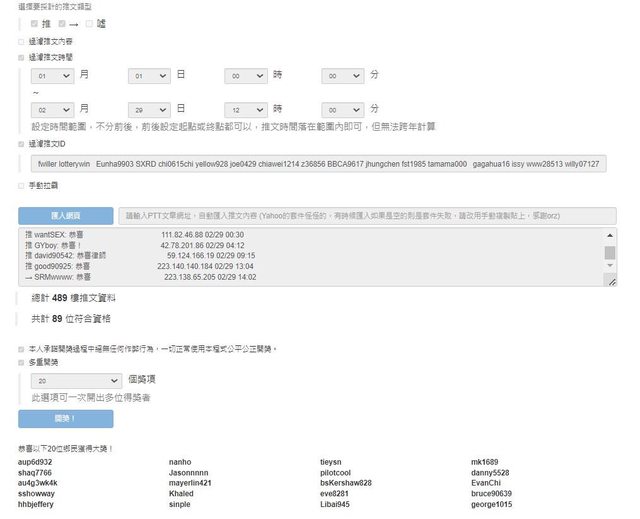Open the start hour dropdown

coord(246,75)
